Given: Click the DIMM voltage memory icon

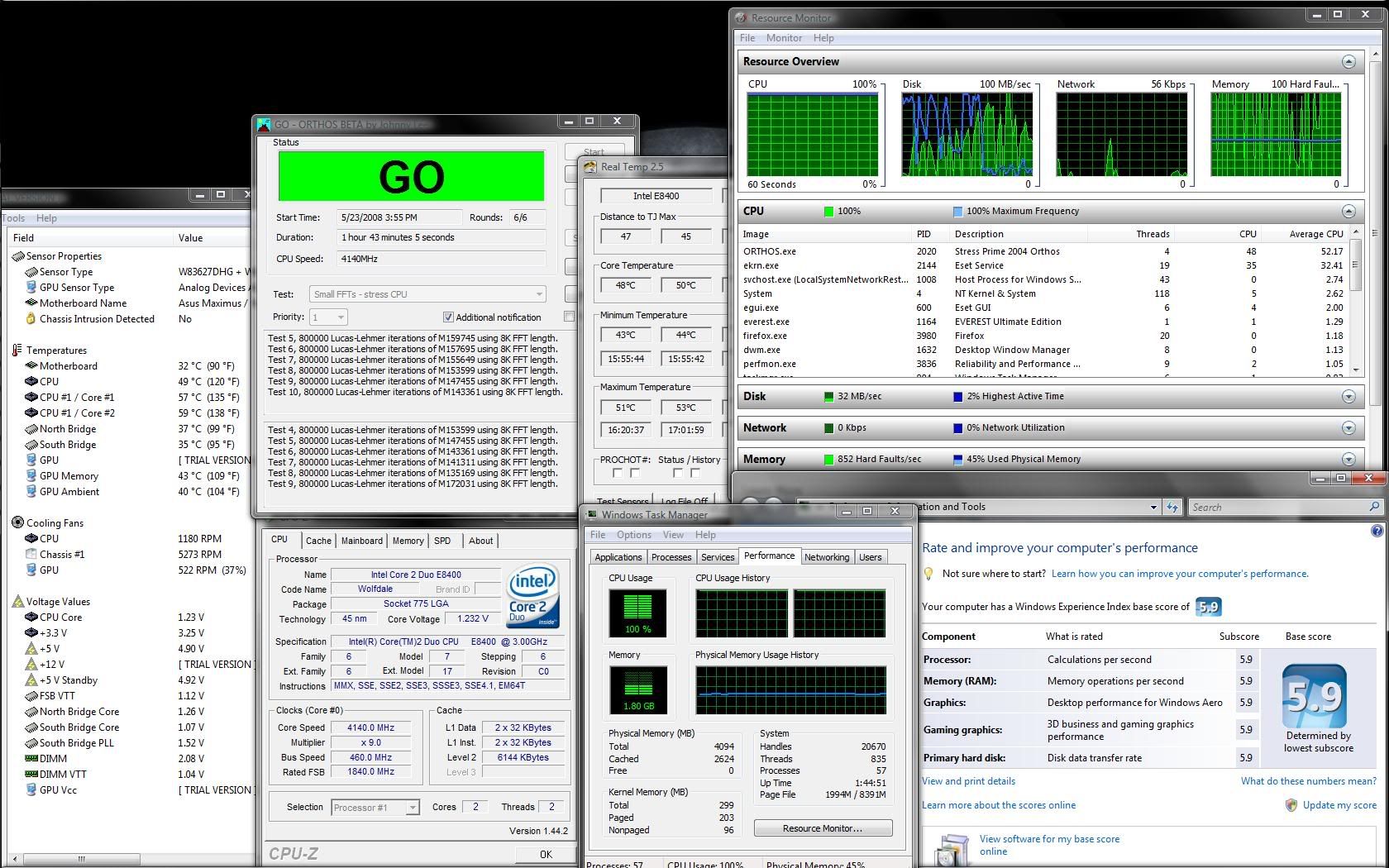Looking at the screenshot, I should pos(31,758).
